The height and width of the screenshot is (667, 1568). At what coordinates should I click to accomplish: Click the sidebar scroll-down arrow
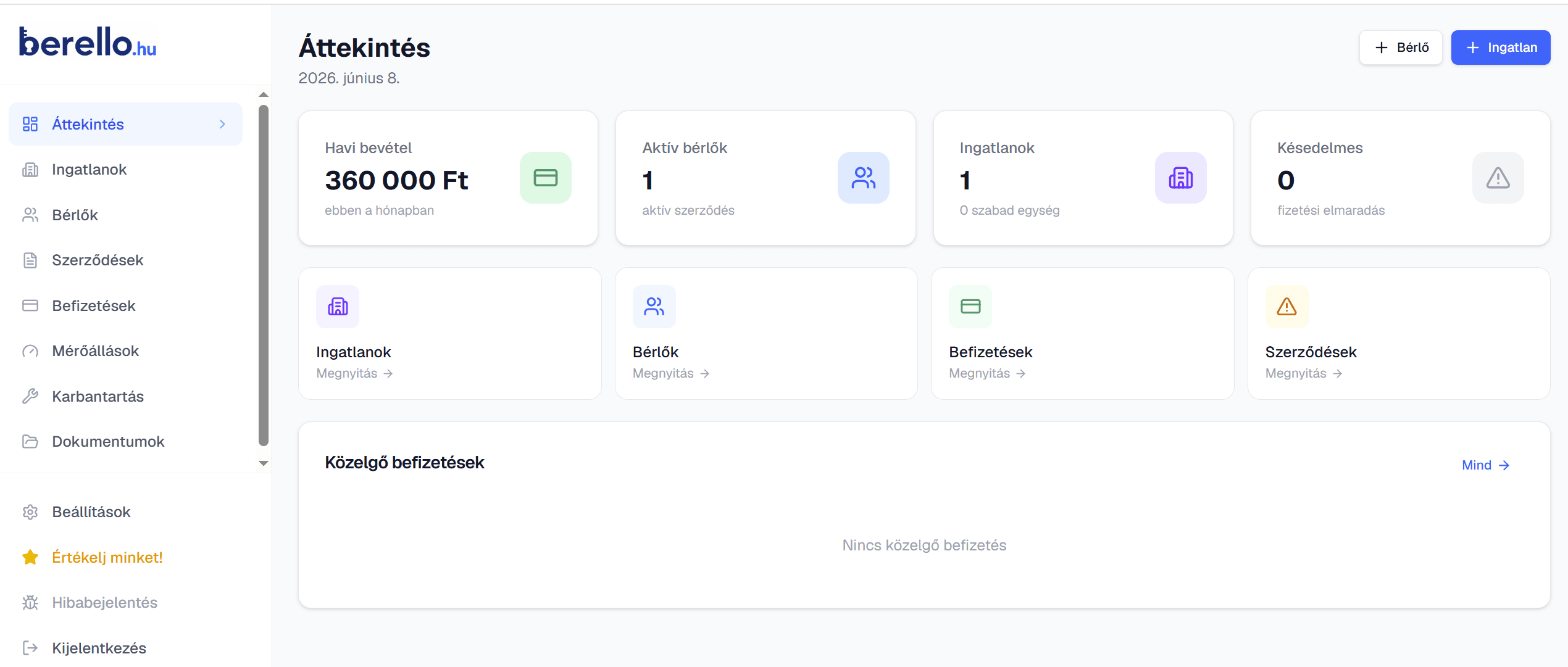[x=264, y=463]
